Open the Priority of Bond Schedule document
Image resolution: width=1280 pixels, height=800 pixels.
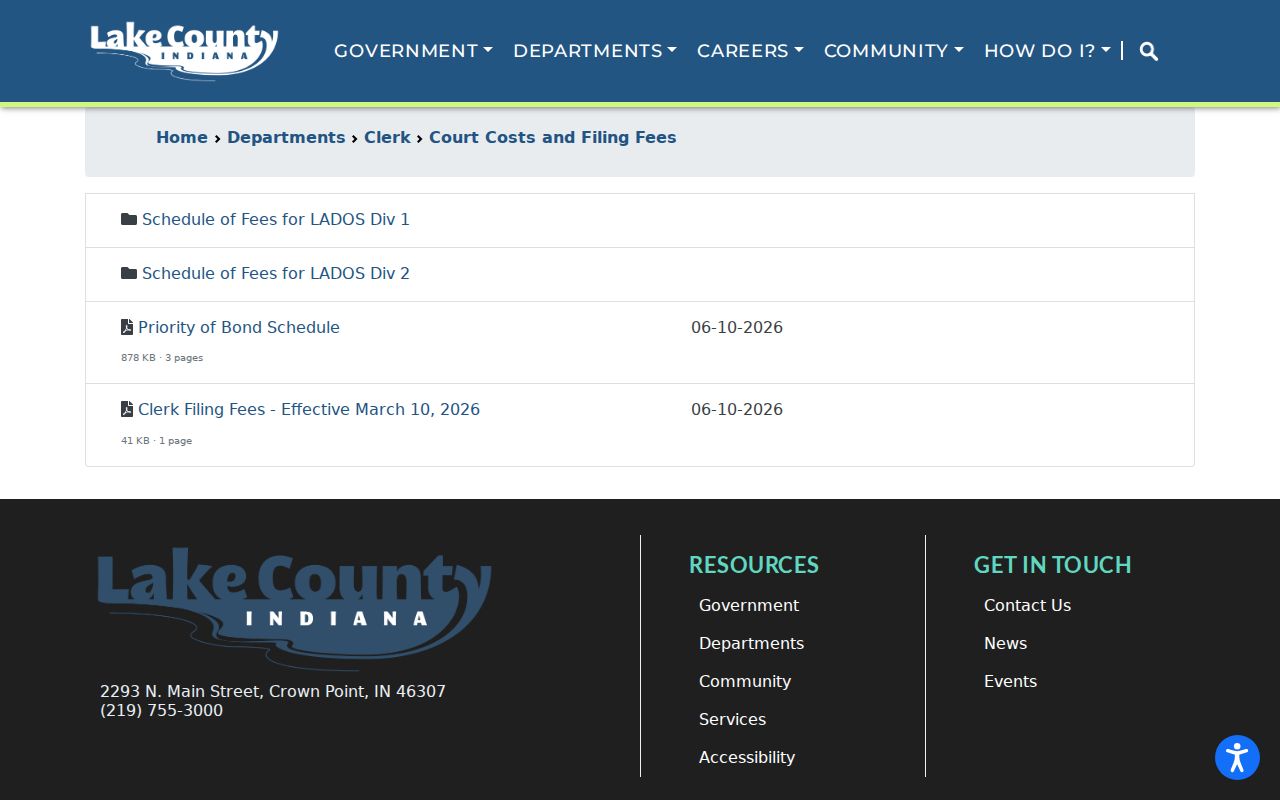(239, 327)
